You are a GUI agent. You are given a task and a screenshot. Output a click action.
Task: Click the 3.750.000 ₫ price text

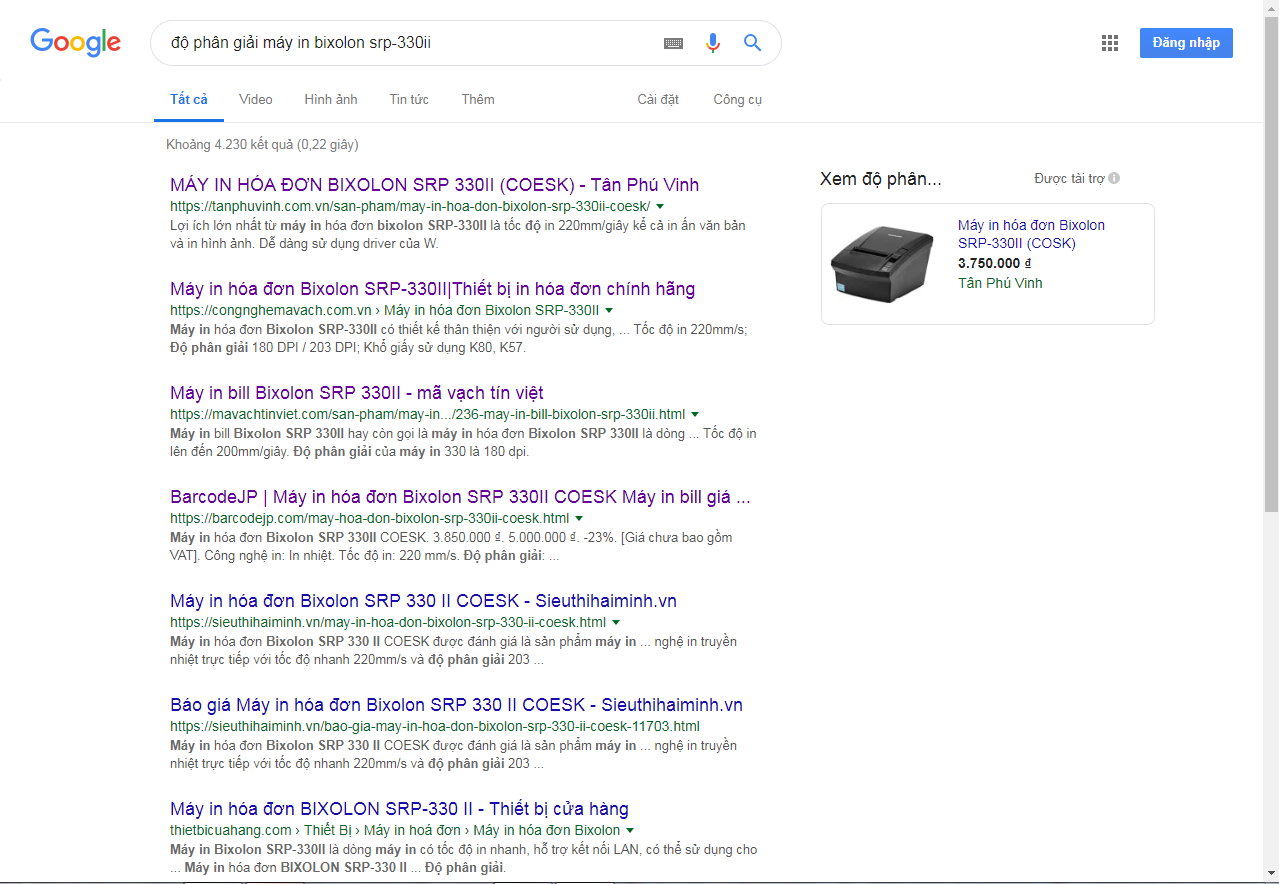click(995, 263)
